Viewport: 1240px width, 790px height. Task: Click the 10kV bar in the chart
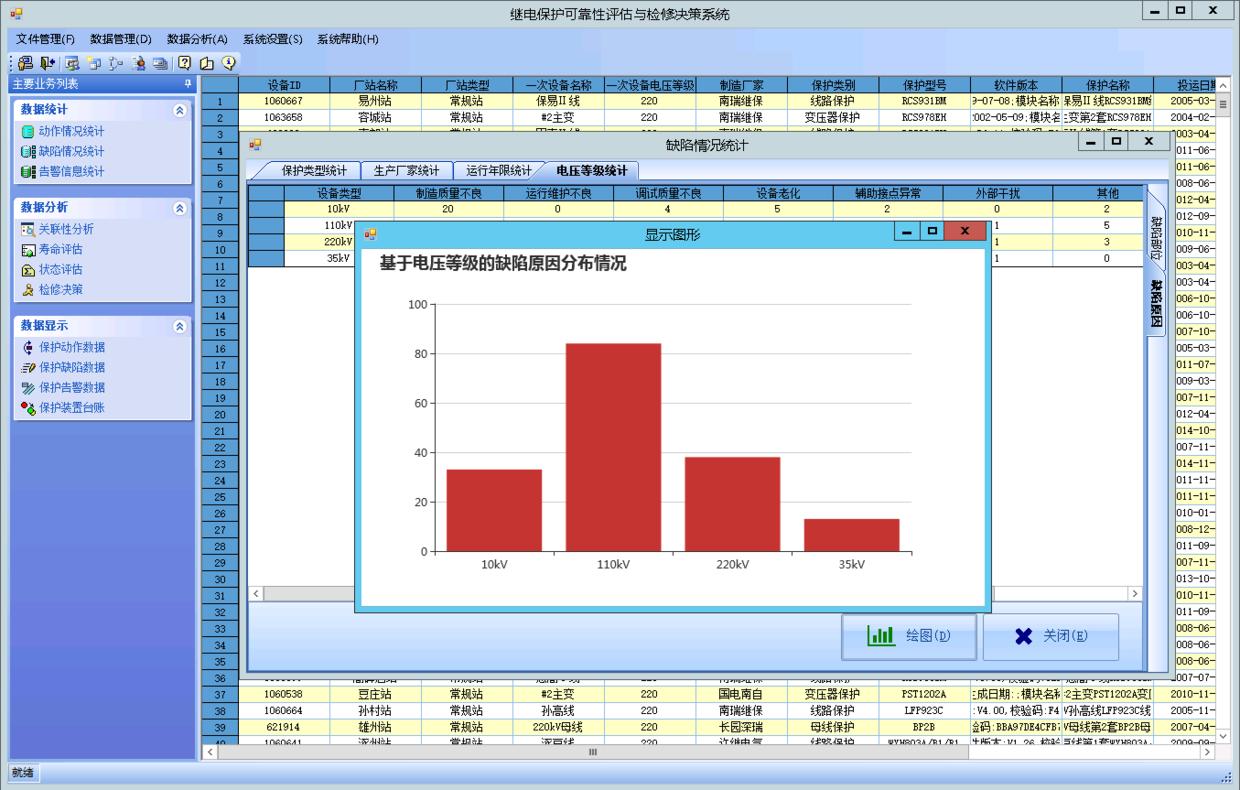pyautogui.click(x=494, y=510)
